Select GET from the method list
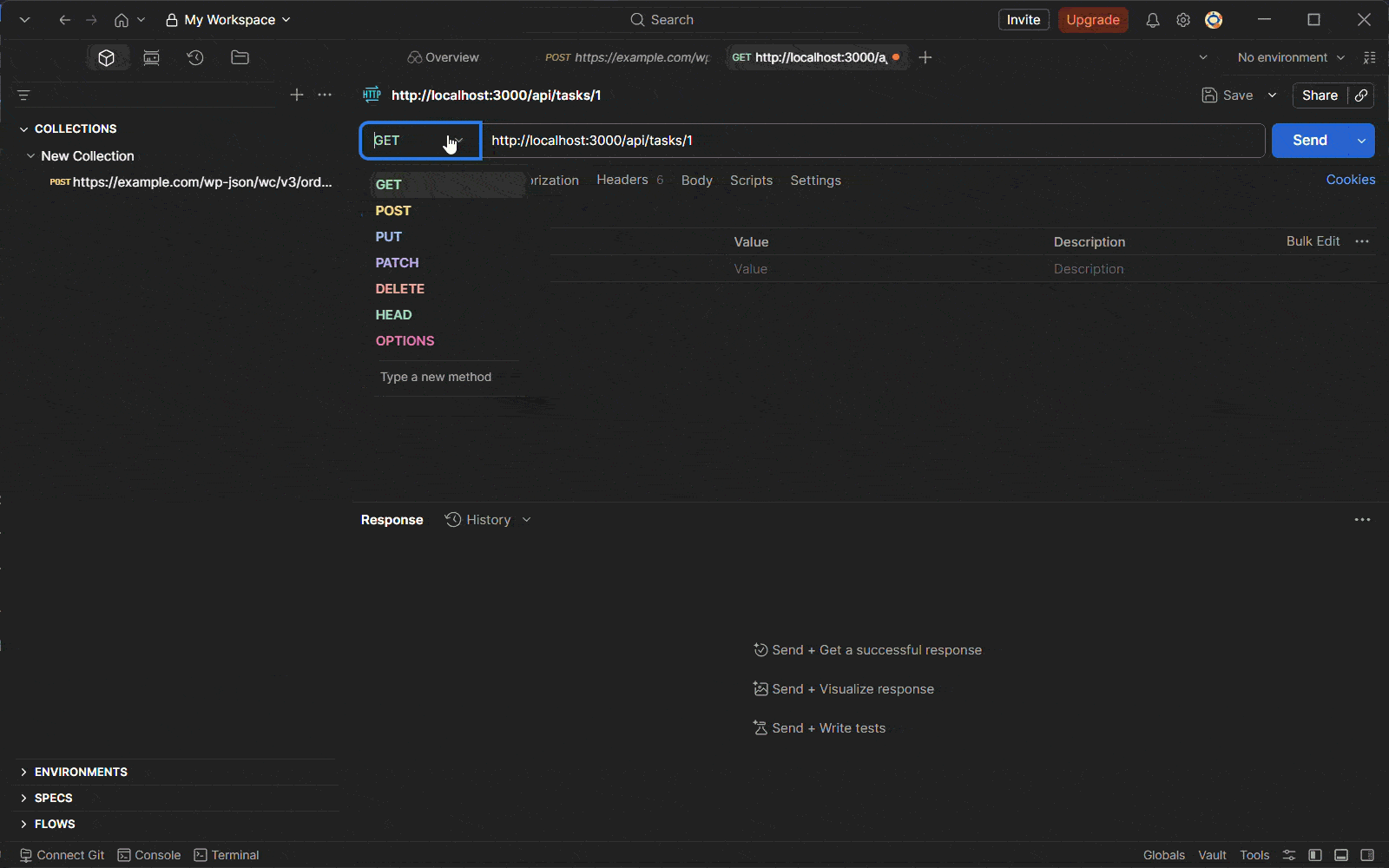Image resolution: width=1389 pixels, height=868 pixels. [448, 185]
